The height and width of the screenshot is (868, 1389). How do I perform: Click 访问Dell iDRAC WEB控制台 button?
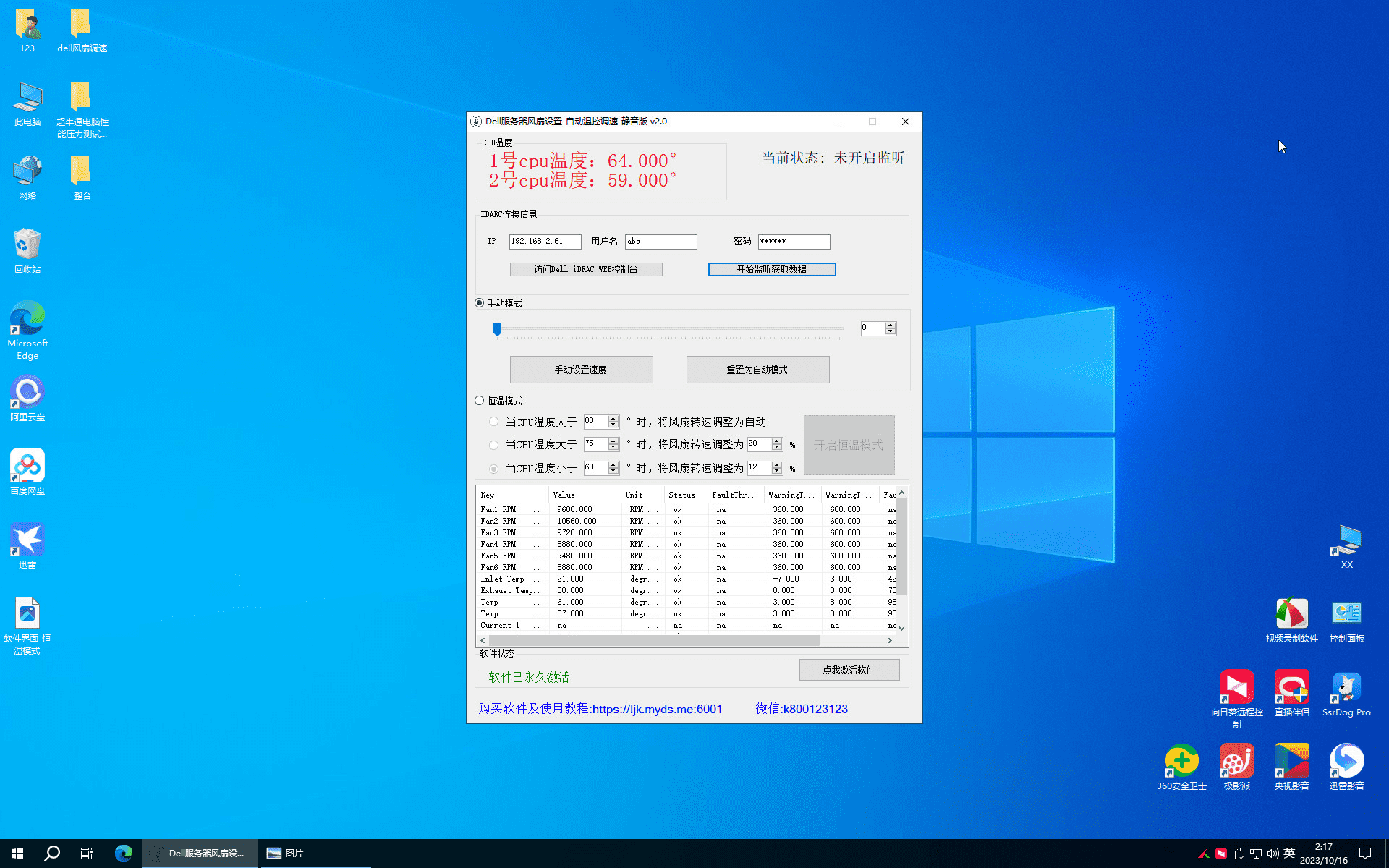tap(585, 269)
